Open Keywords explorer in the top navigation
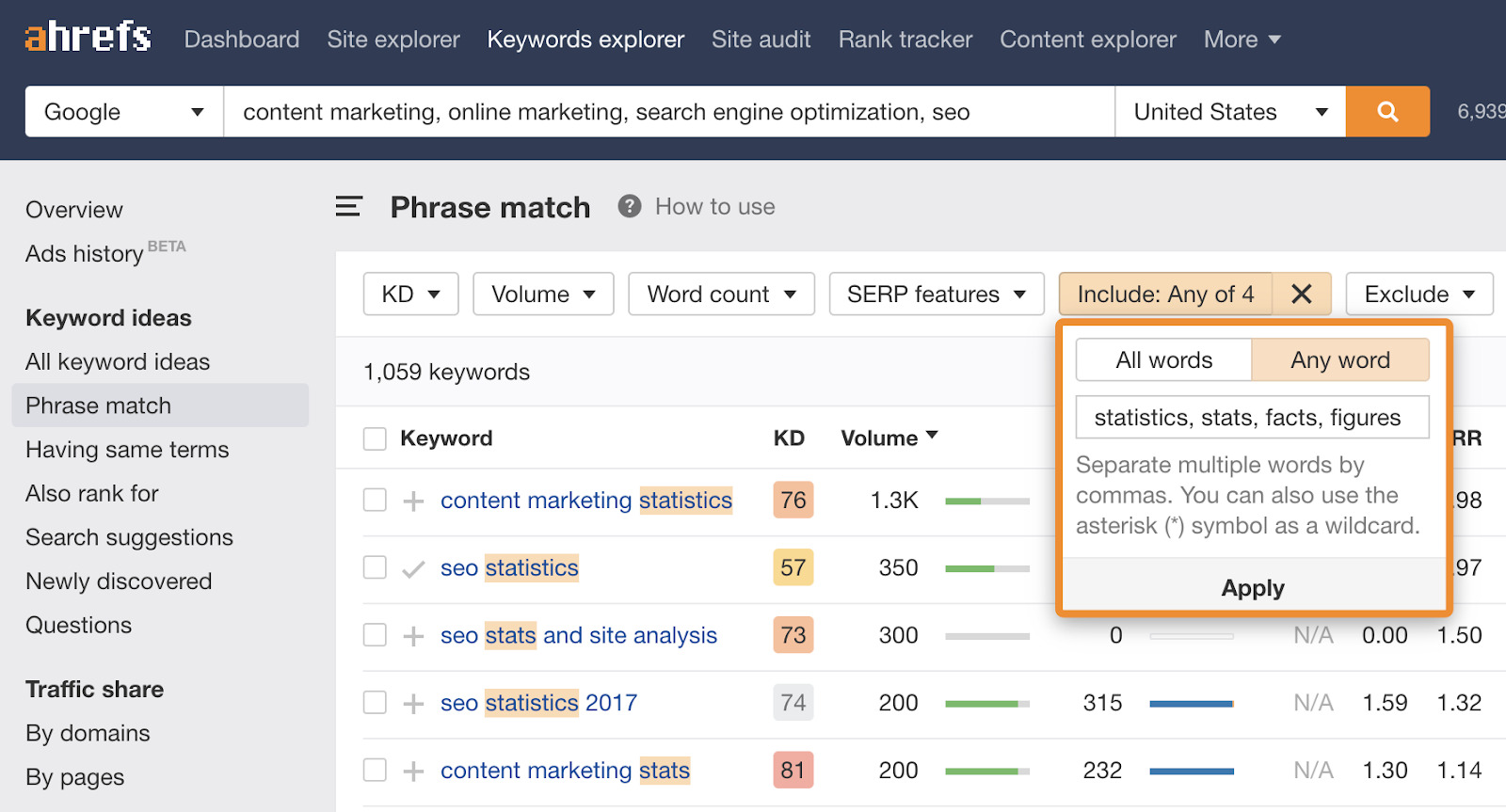 pos(585,40)
